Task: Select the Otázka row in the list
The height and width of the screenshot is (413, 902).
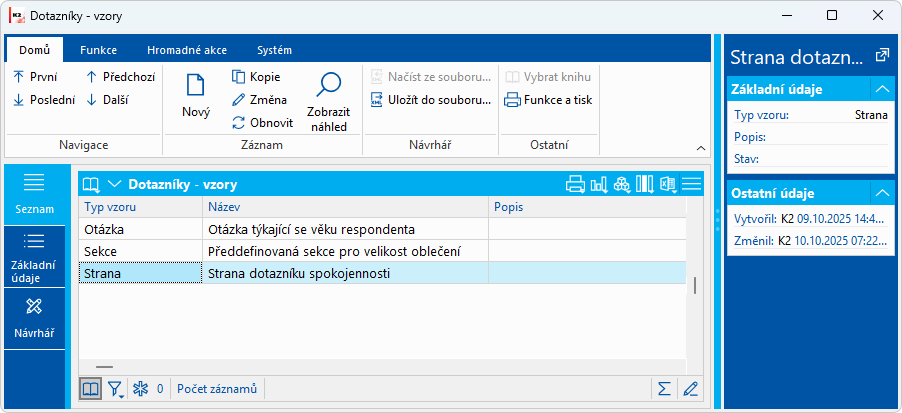Action: (140, 229)
